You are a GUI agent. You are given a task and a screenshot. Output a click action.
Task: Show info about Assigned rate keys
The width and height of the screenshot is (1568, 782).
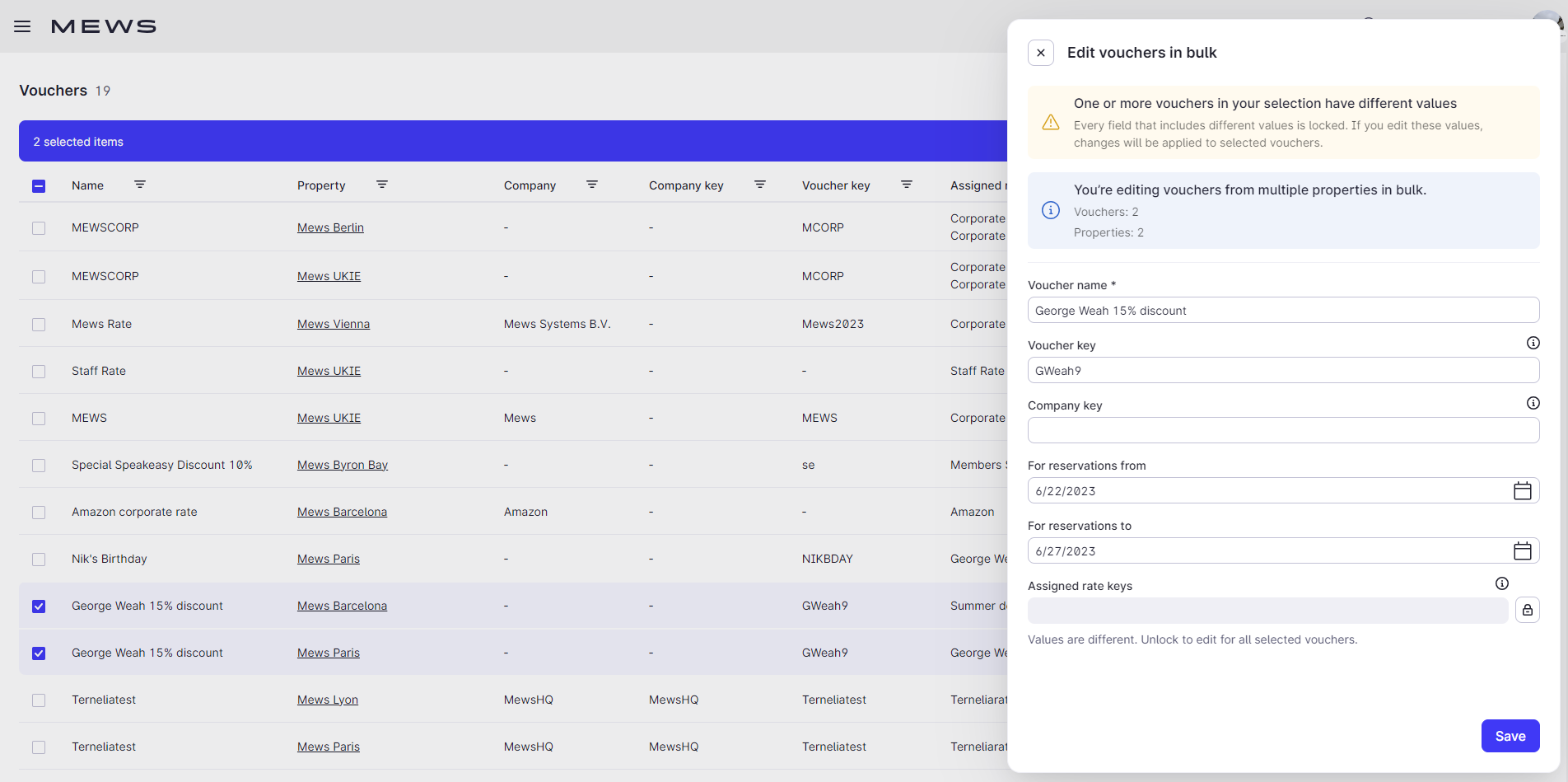1502,583
